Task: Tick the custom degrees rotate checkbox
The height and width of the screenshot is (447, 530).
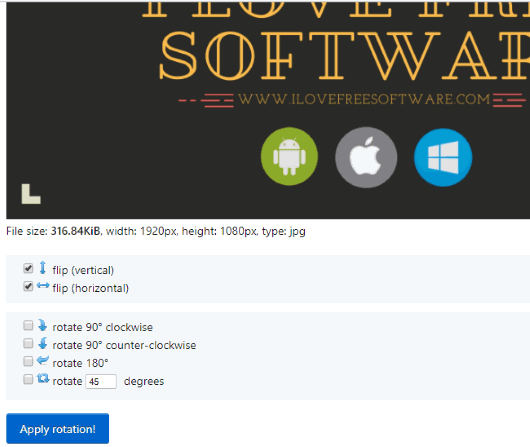Action: click(x=28, y=379)
